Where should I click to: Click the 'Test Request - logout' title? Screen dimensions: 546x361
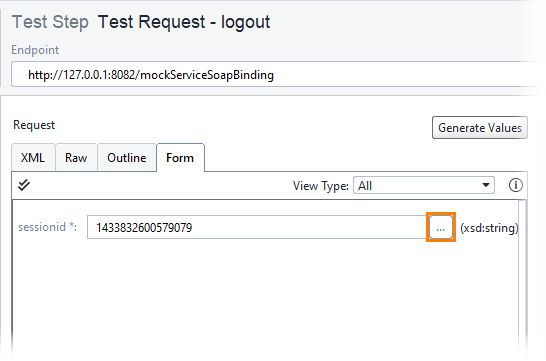184,22
